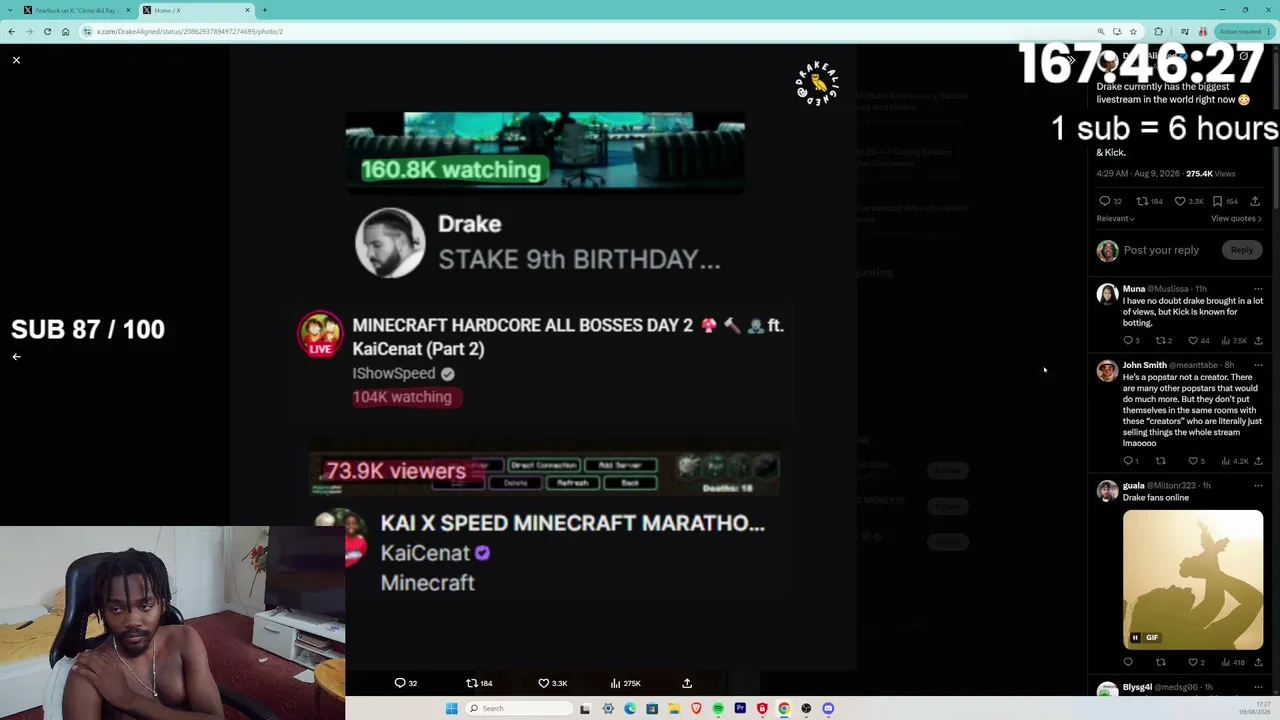This screenshot has height=720, width=1280.
Task: Open browser extensions menu
Action: point(1158,31)
